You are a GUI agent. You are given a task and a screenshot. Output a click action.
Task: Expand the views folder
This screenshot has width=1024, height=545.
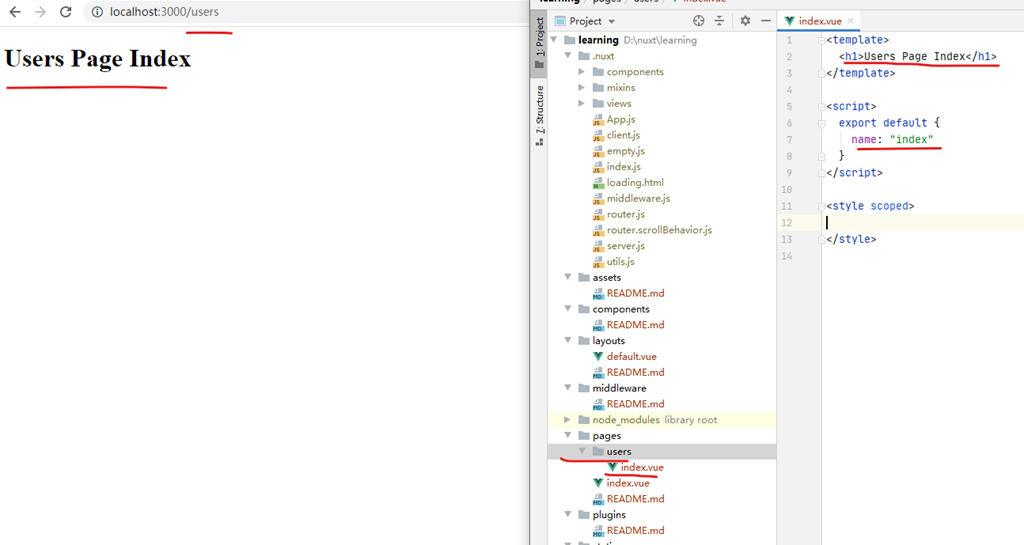point(582,103)
